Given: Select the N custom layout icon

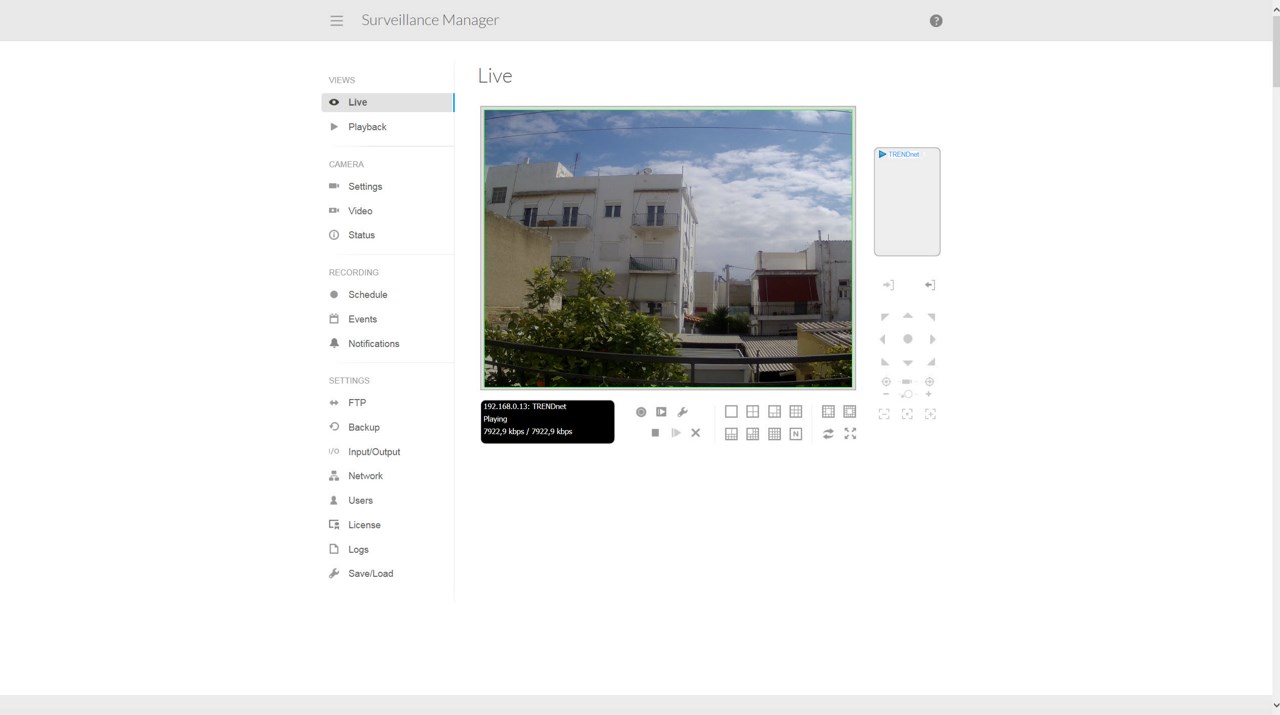Looking at the screenshot, I should click(x=796, y=434).
